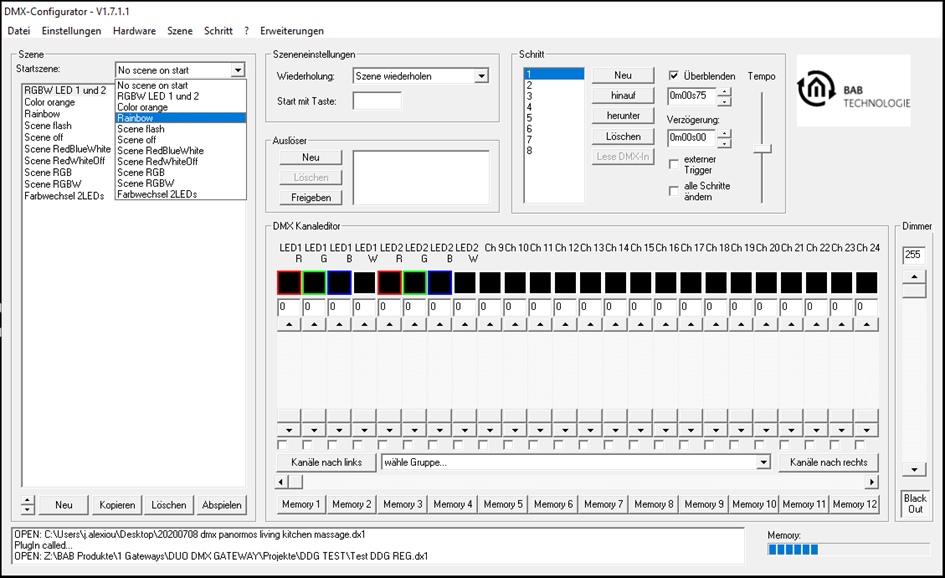The width and height of the screenshot is (945, 578).
Task: Increase Überblenden time with spinner up
Action: coord(724,92)
